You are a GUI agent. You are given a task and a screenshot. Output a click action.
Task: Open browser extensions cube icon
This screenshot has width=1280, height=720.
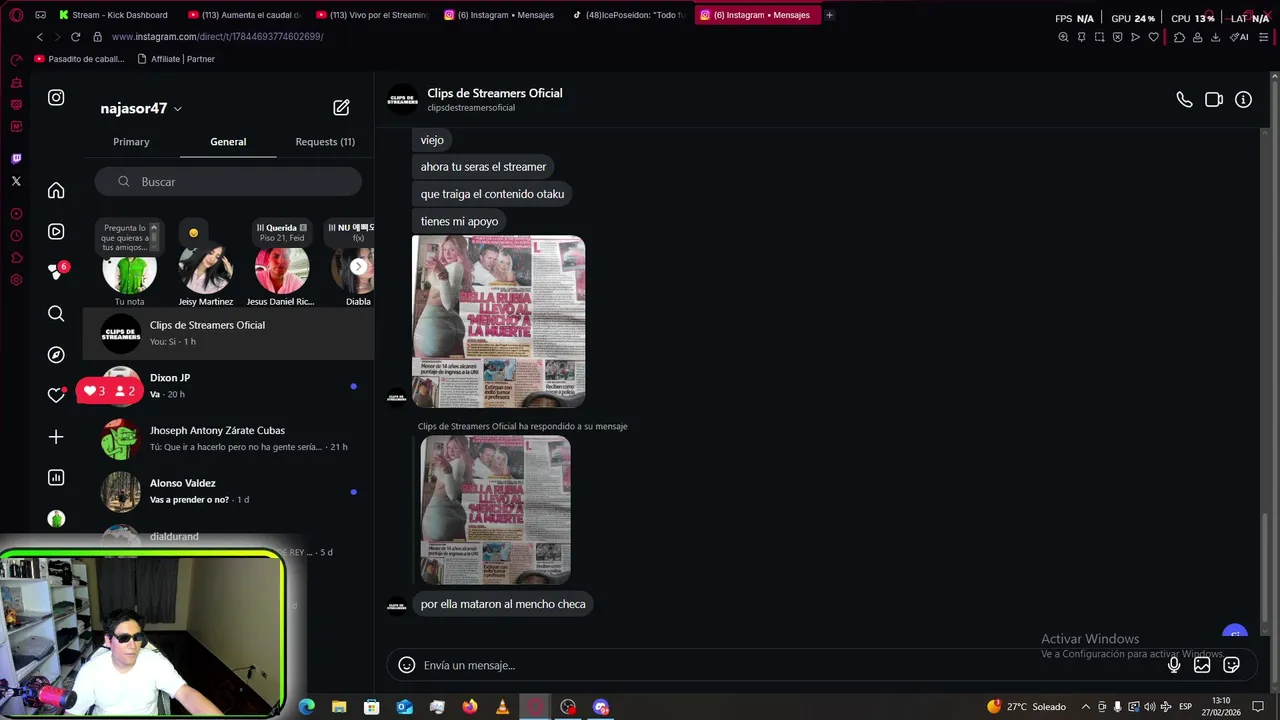tap(1179, 37)
